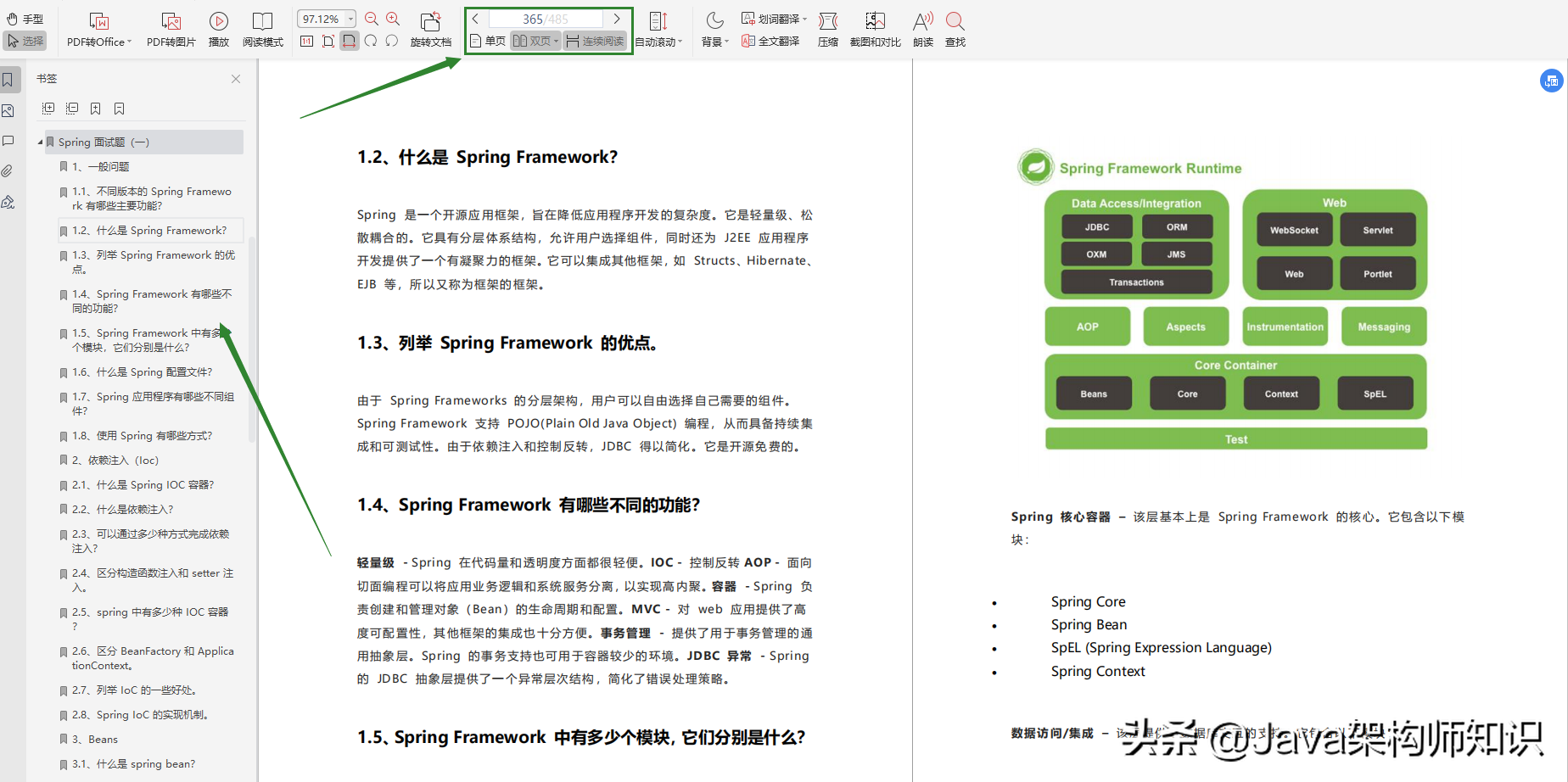The height and width of the screenshot is (782, 1568).
Task: Toggle 双页 double page view
Action: 531,41
